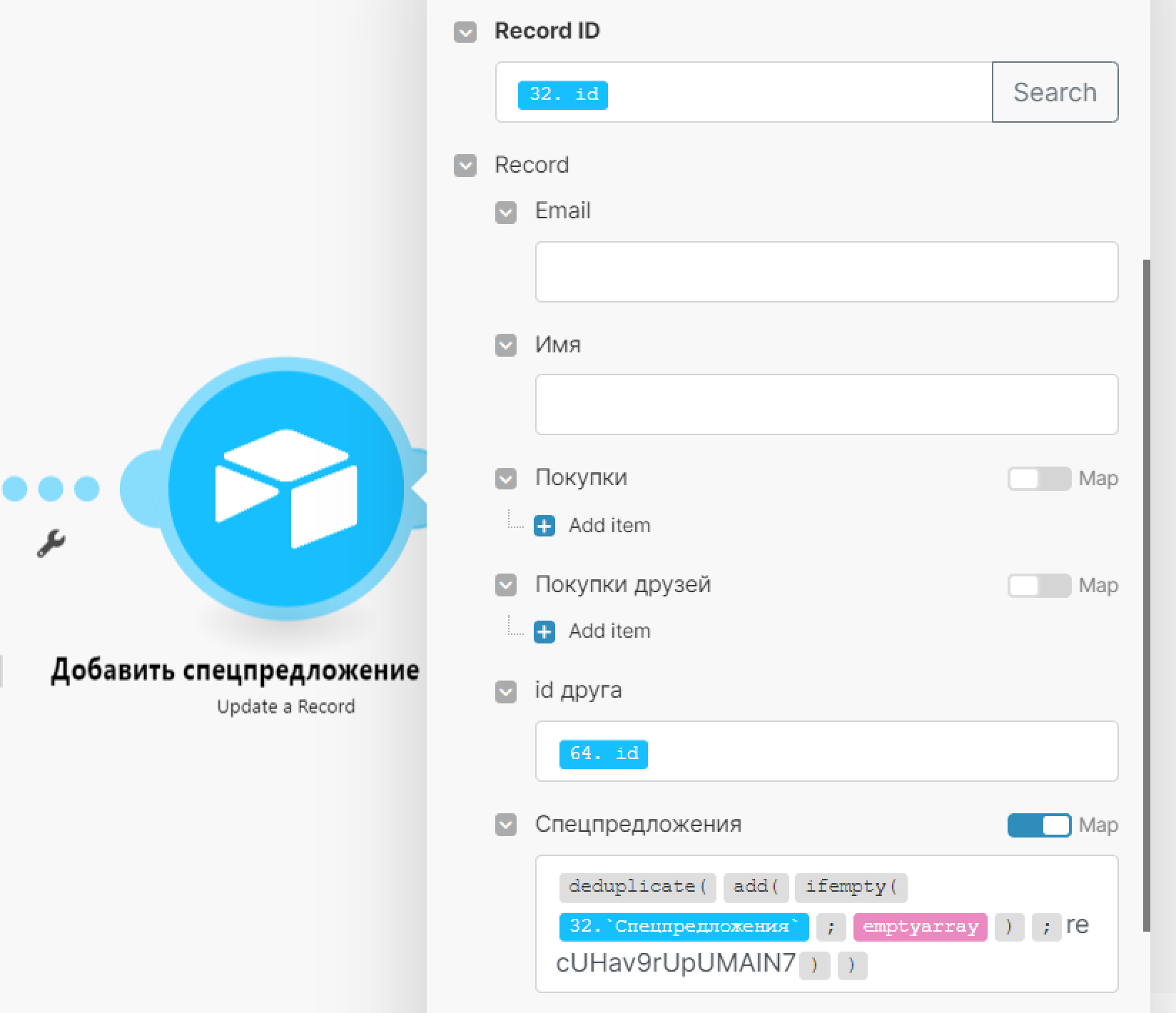Collapse the Покупки field chevron
Screen dimensions: 1176x1013
(x=506, y=479)
